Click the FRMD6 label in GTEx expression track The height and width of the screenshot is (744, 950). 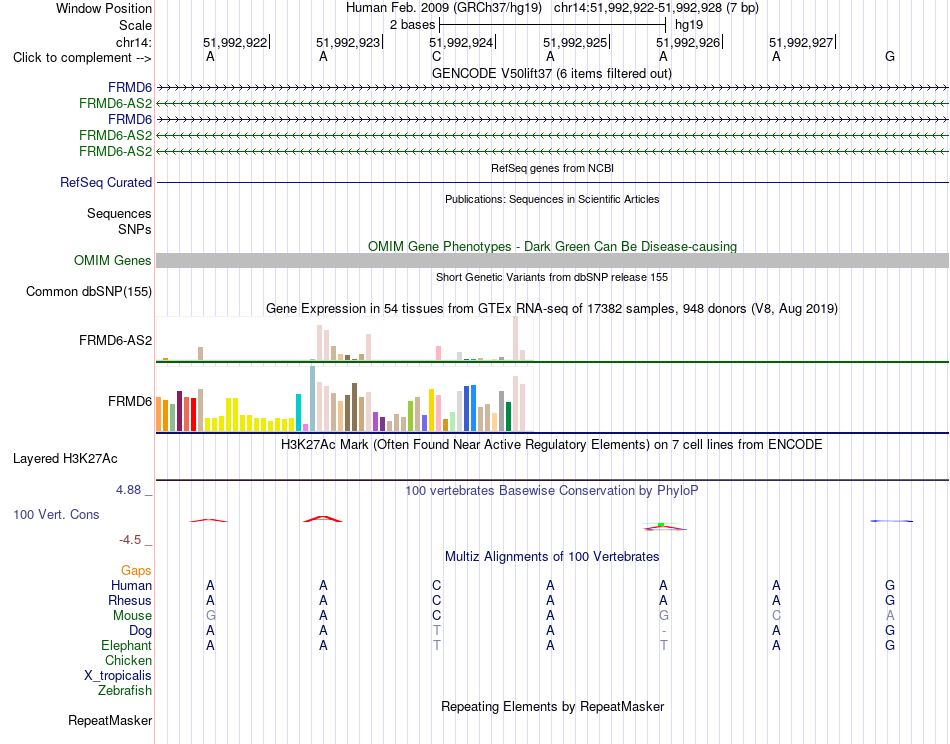pyautogui.click(x=130, y=402)
